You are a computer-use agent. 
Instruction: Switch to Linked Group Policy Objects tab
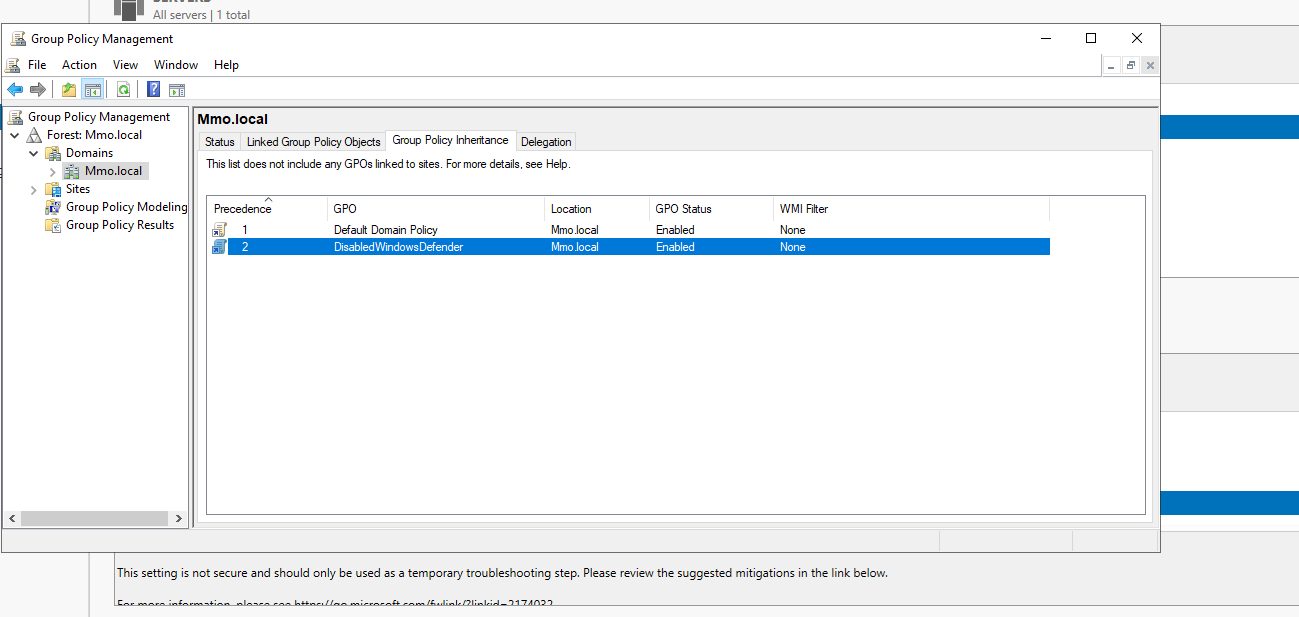[314, 142]
